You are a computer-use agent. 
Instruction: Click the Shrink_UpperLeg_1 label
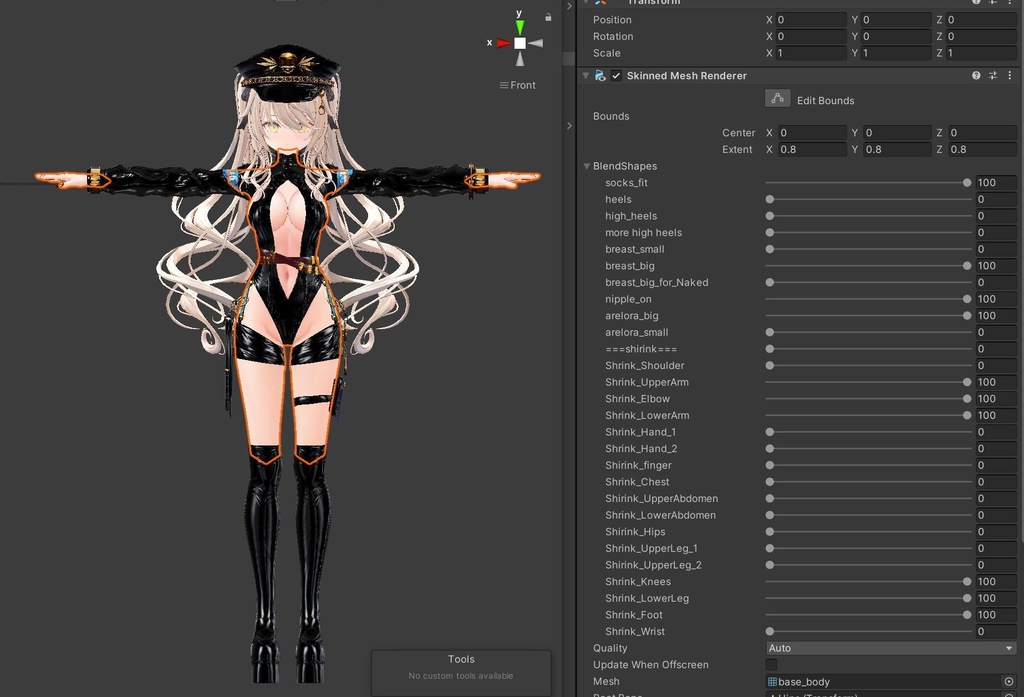tap(651, 549)
